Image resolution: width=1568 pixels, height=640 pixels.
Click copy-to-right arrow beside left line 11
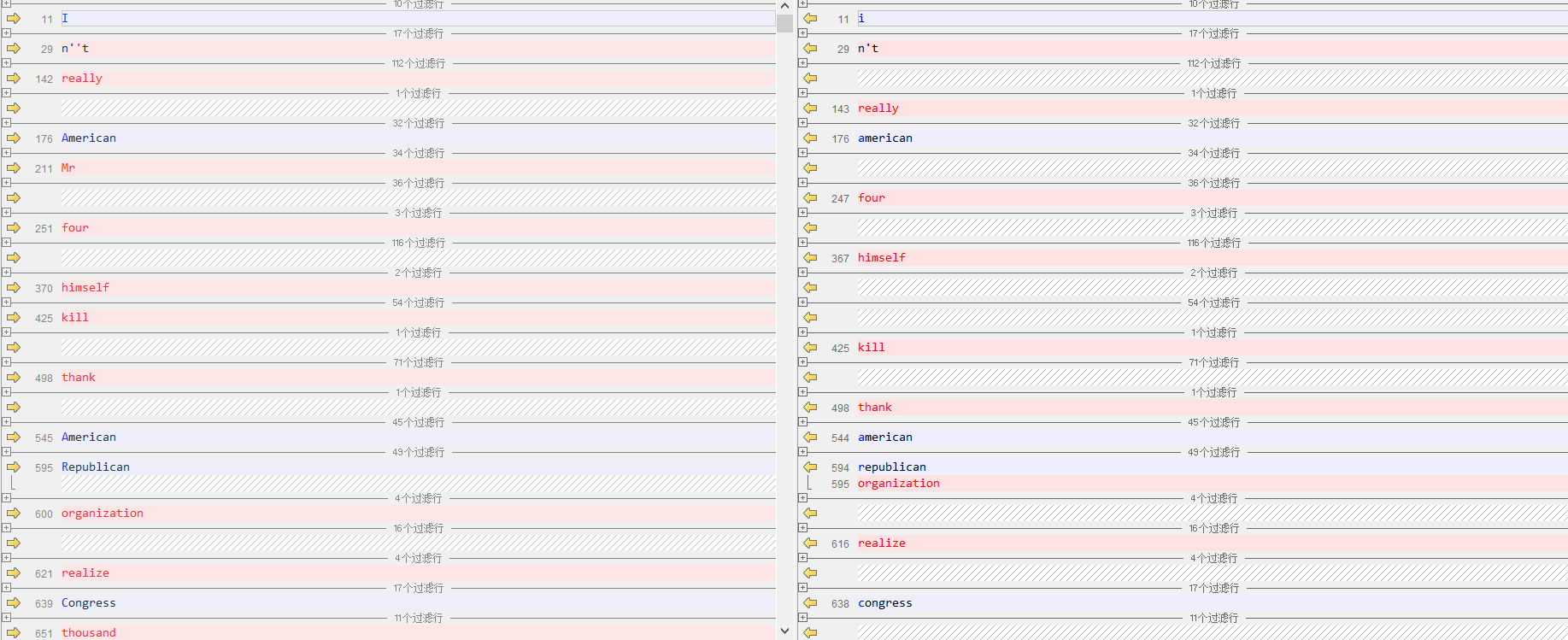14,19
